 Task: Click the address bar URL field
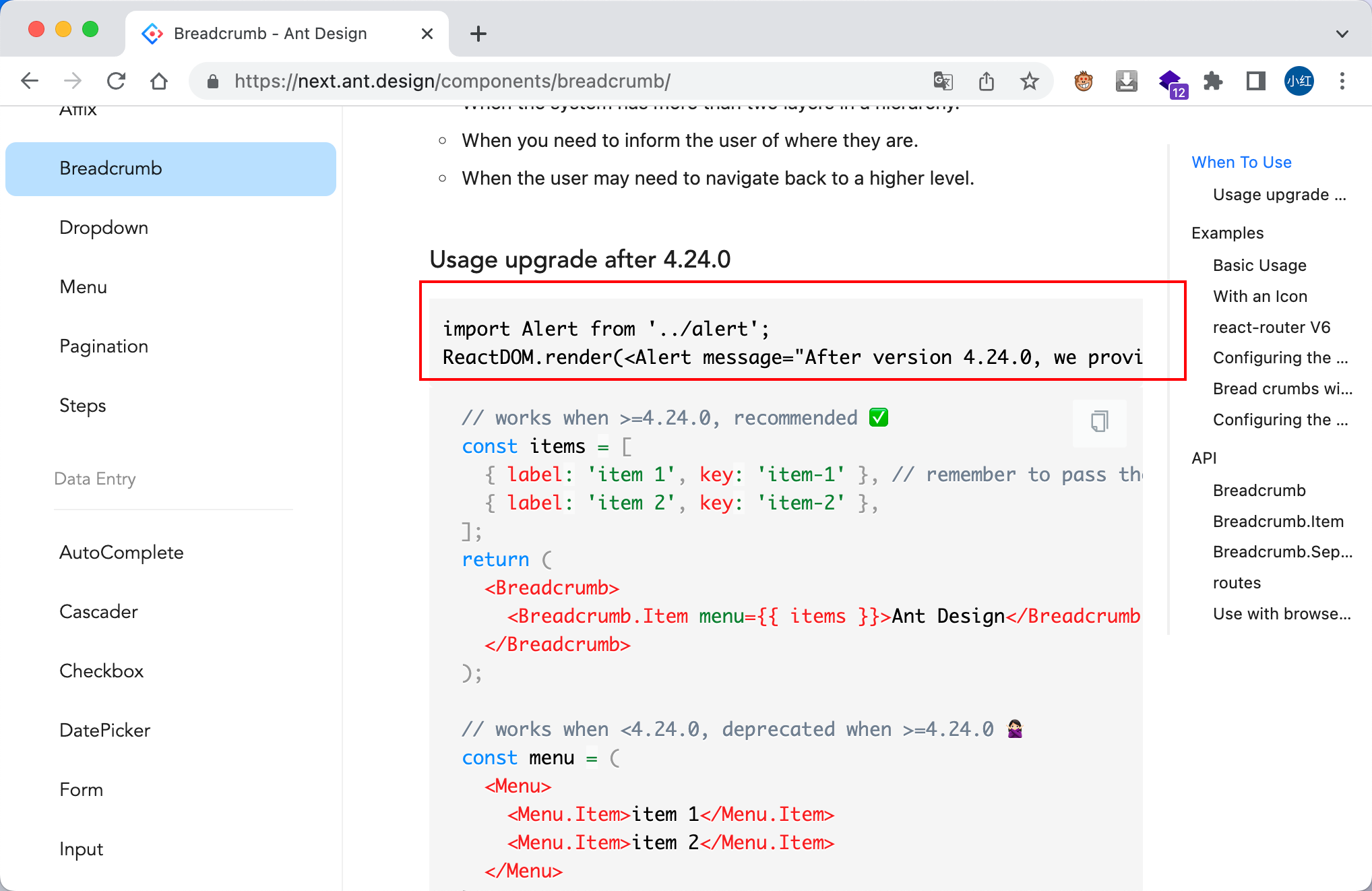click(451, 81)
